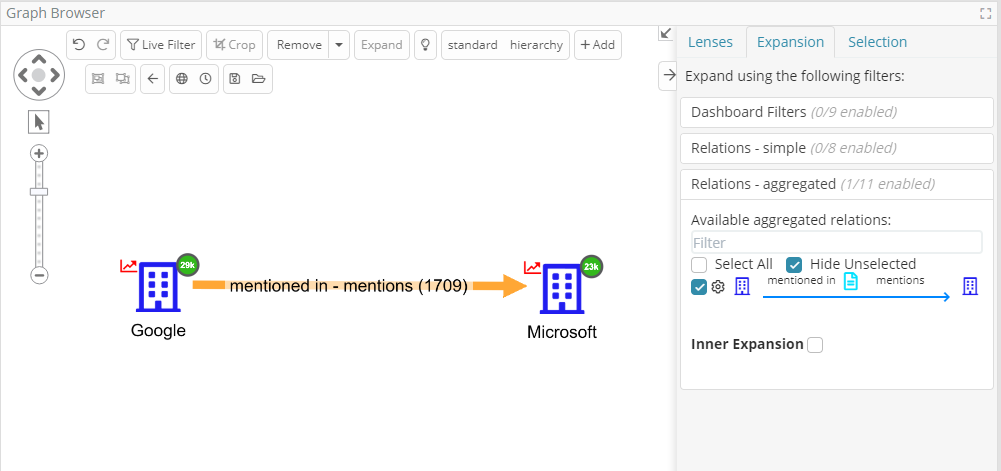
Task: Switch to the Expansion tab
Action: pos(790,42)
